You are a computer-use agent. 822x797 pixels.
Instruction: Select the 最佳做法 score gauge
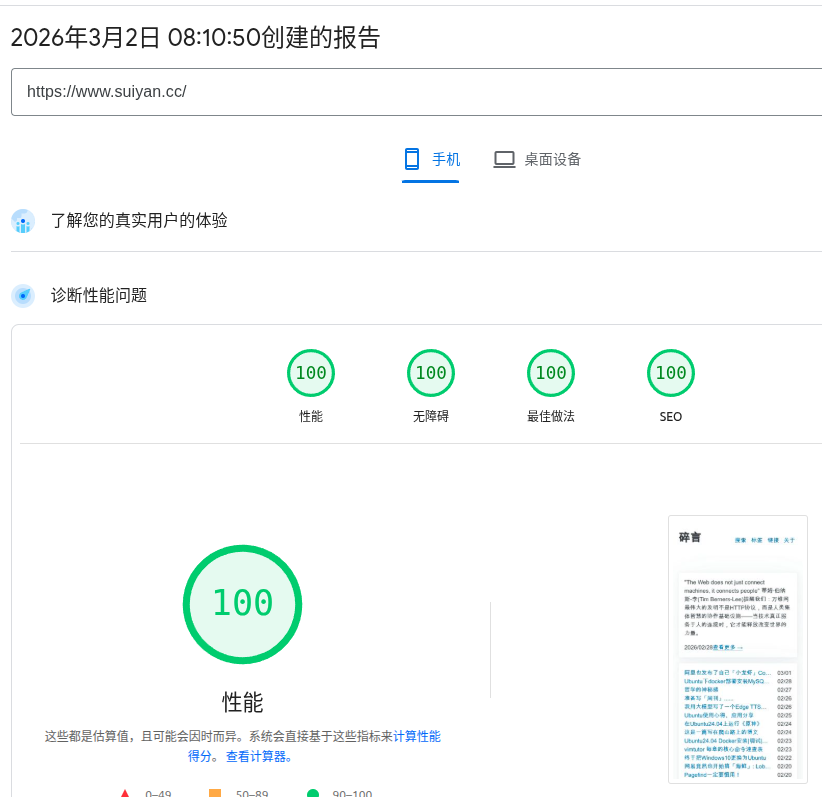551,372
